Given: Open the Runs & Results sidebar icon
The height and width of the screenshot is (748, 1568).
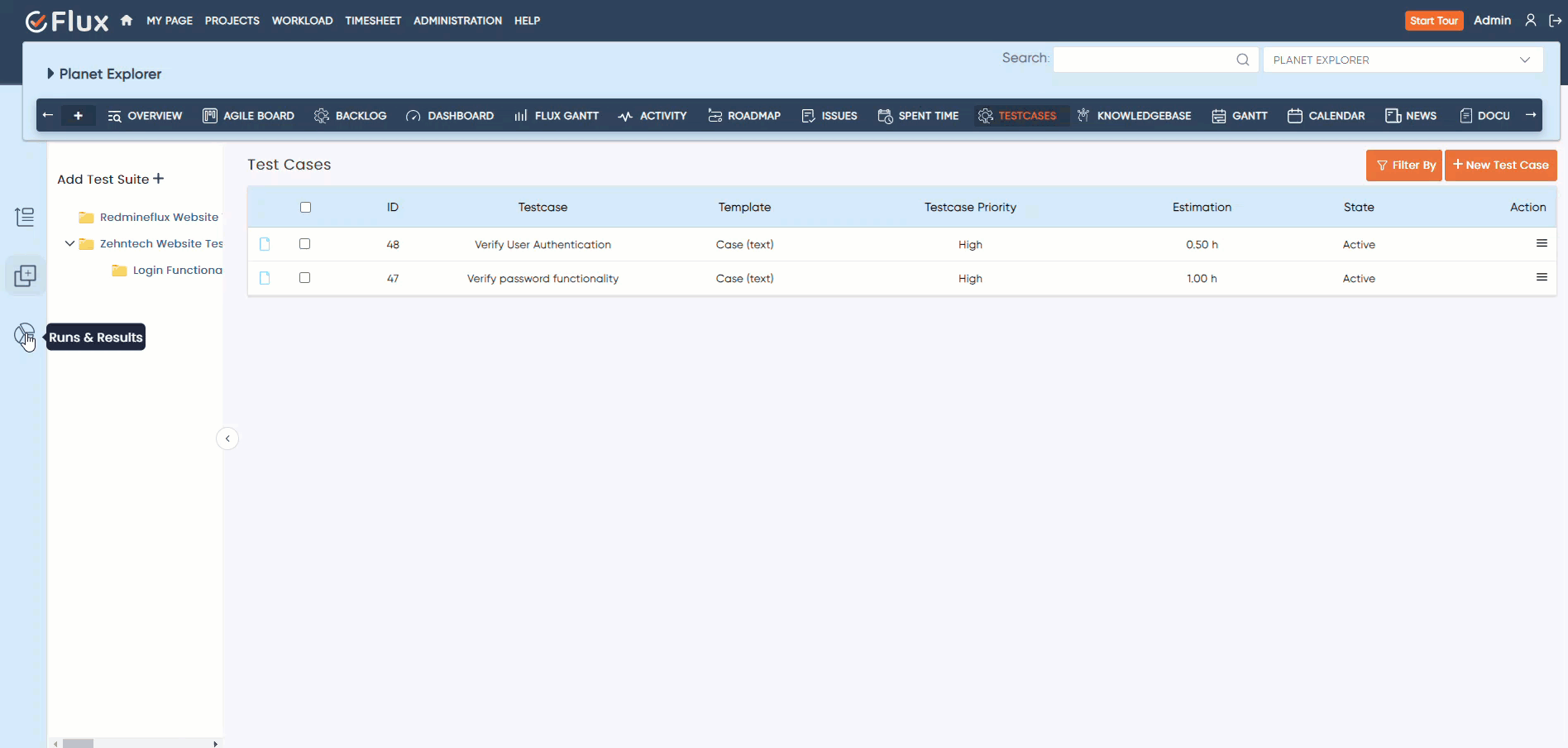Looking at the screenshot, I should click(x=25, y=335).
